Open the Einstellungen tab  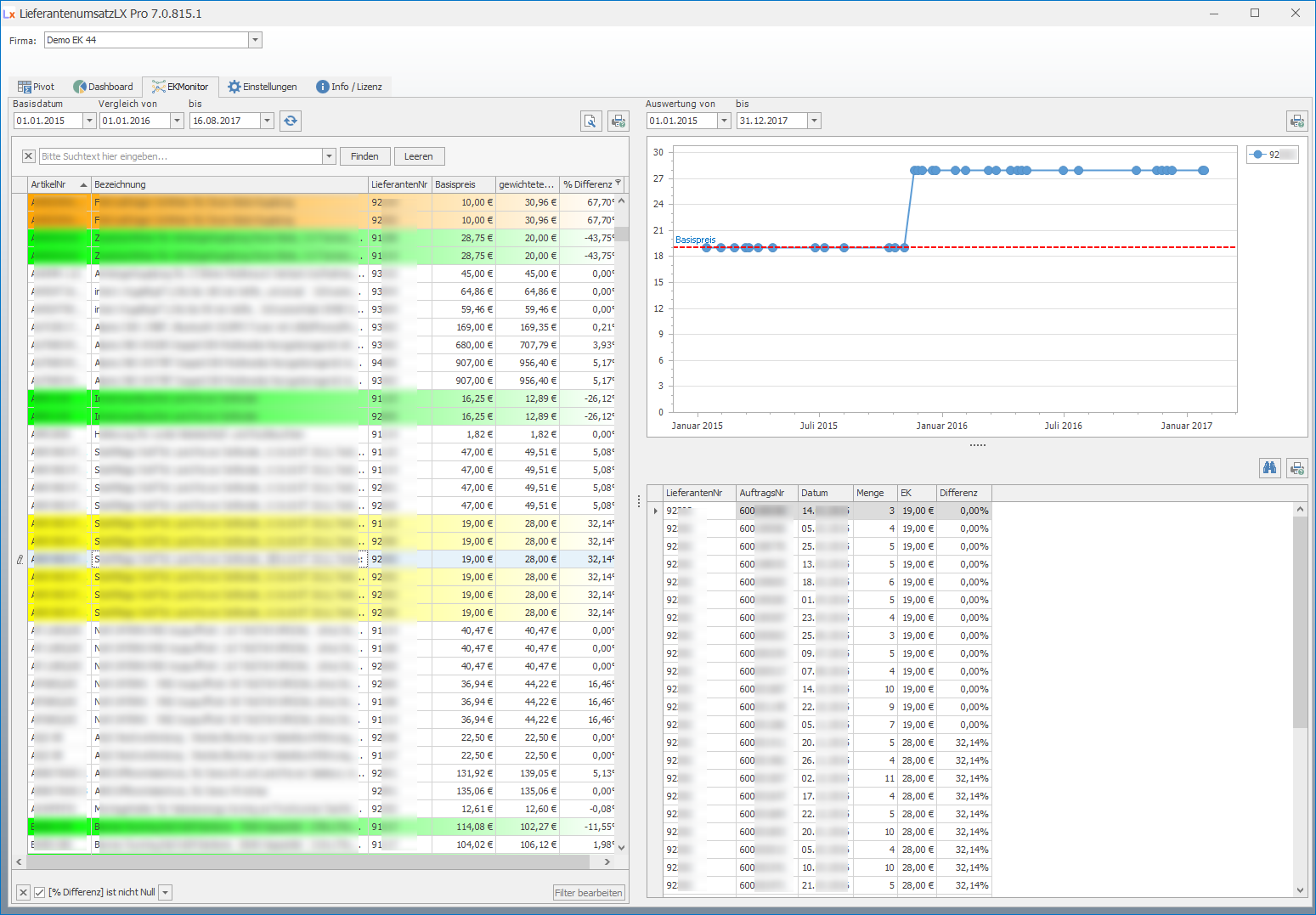(263, 87)
